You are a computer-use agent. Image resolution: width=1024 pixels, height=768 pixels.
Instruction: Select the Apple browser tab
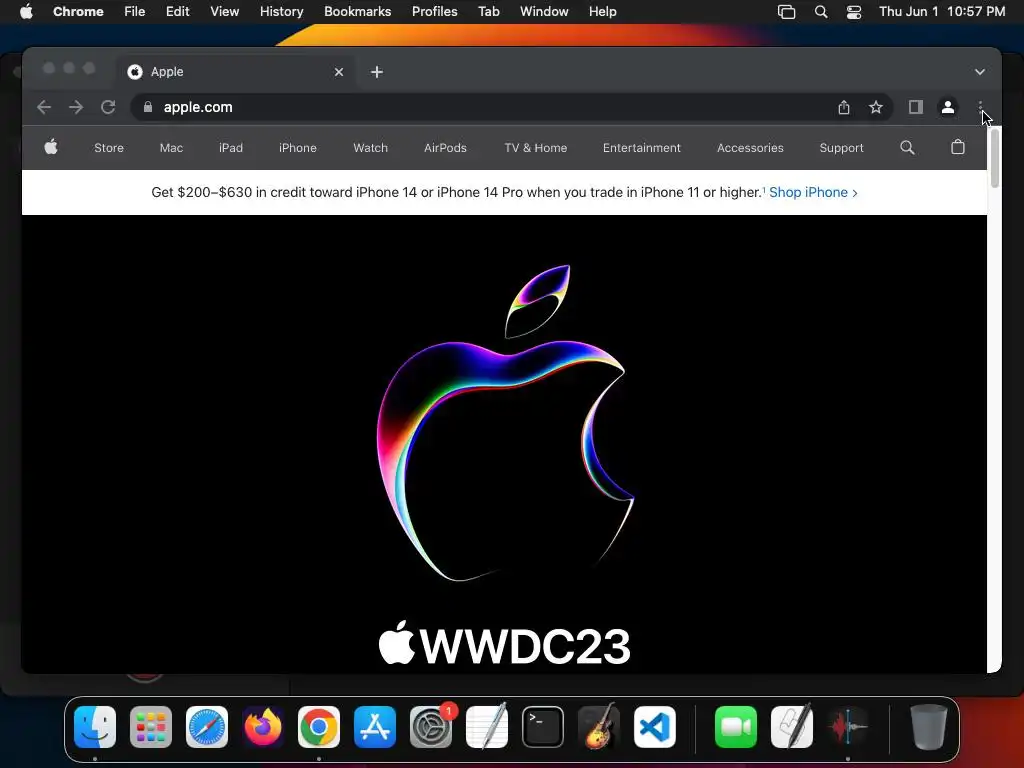236,72
